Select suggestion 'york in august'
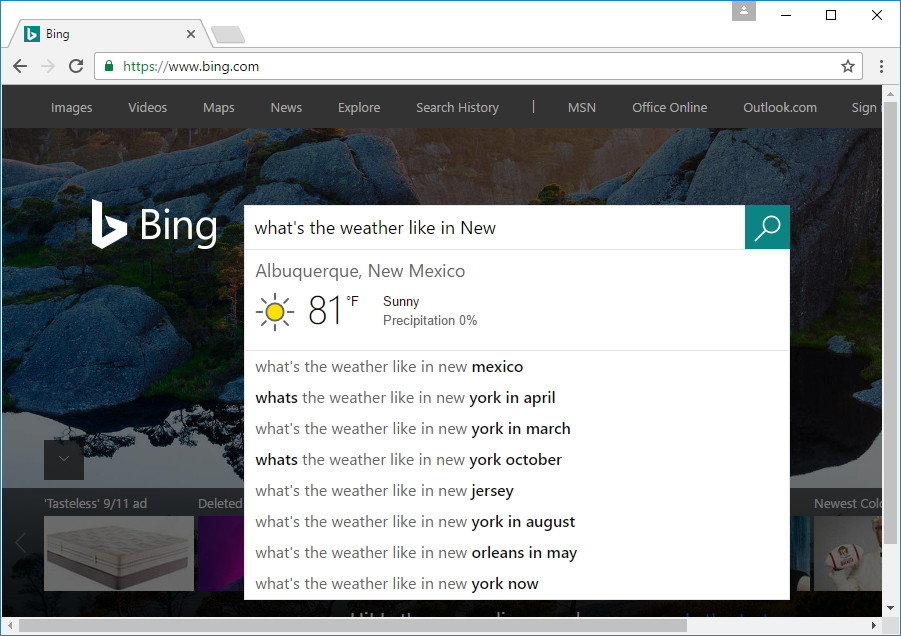 coord(517,522)
